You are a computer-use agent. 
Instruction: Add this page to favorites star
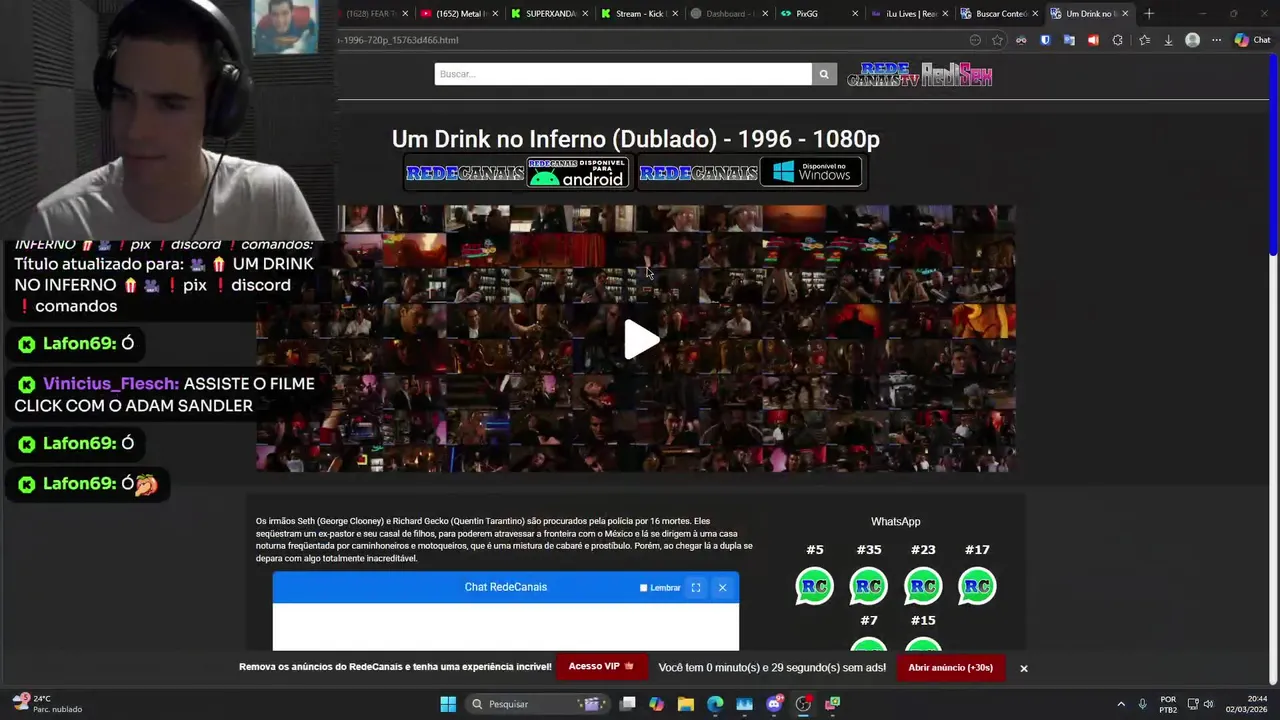[x=997, y=40]
